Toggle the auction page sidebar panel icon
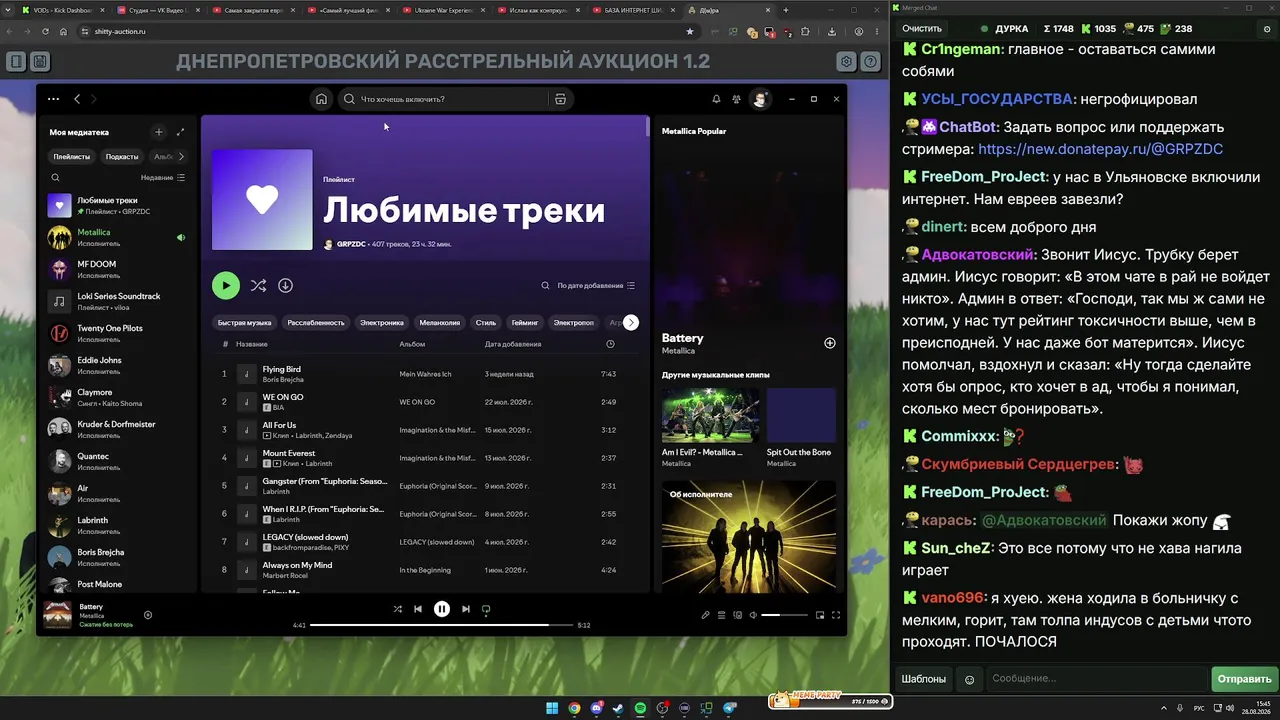Image resolution: width=1280 pixels, height=720 pixels. pyautogui.click(x=16, y=62)
